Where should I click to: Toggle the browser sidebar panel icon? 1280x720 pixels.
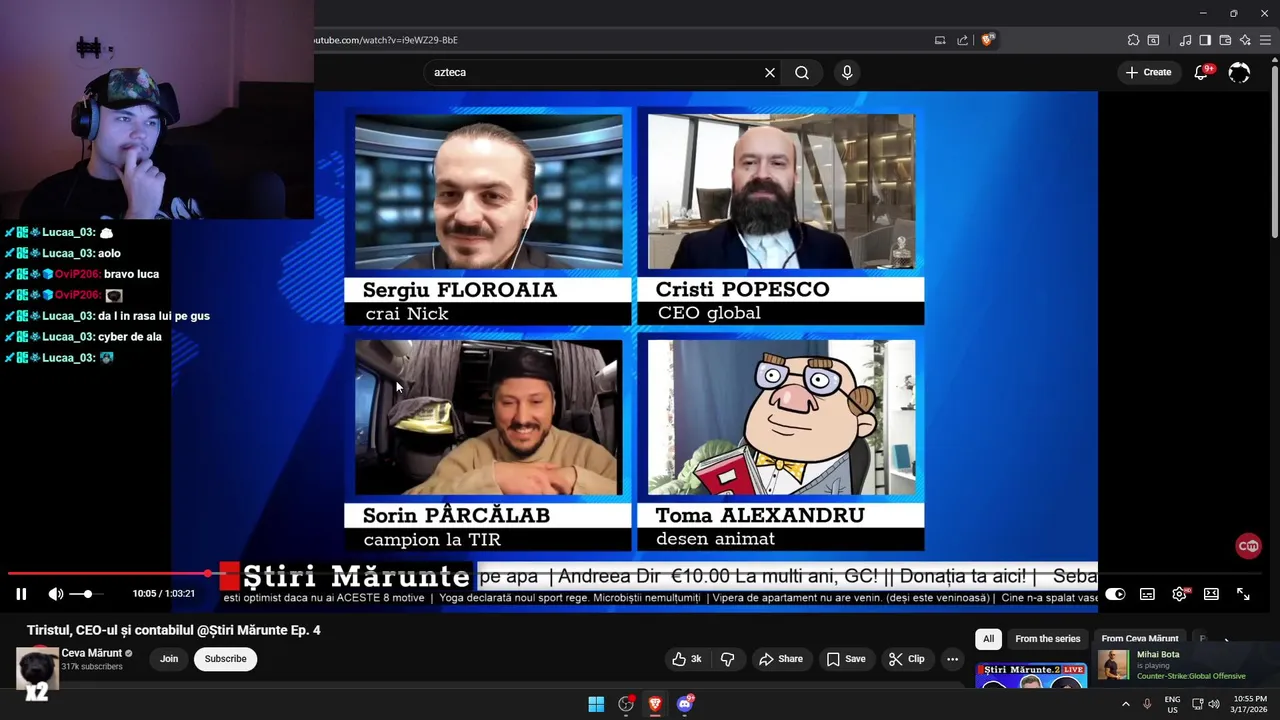click(1205, 40)
